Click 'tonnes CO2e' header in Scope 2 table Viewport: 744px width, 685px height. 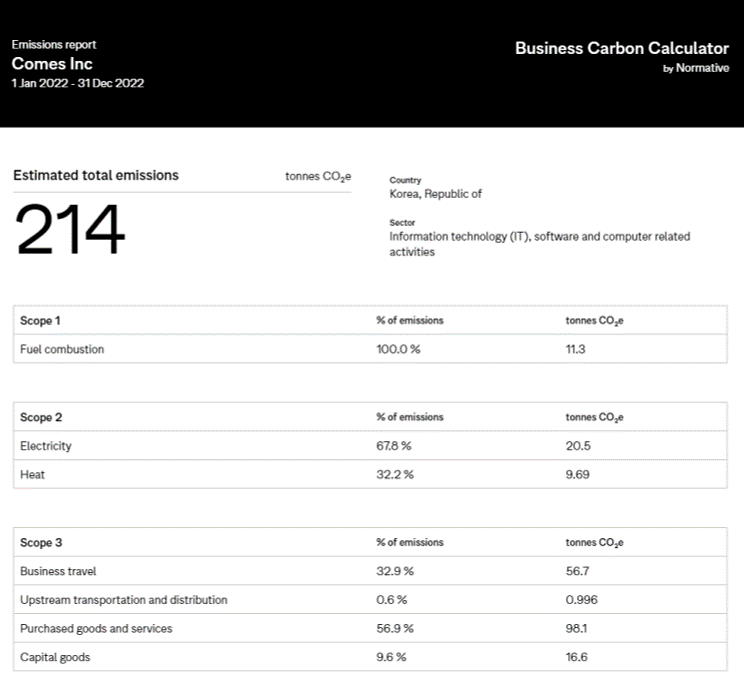pyautogui.click(x=595, y=418)
